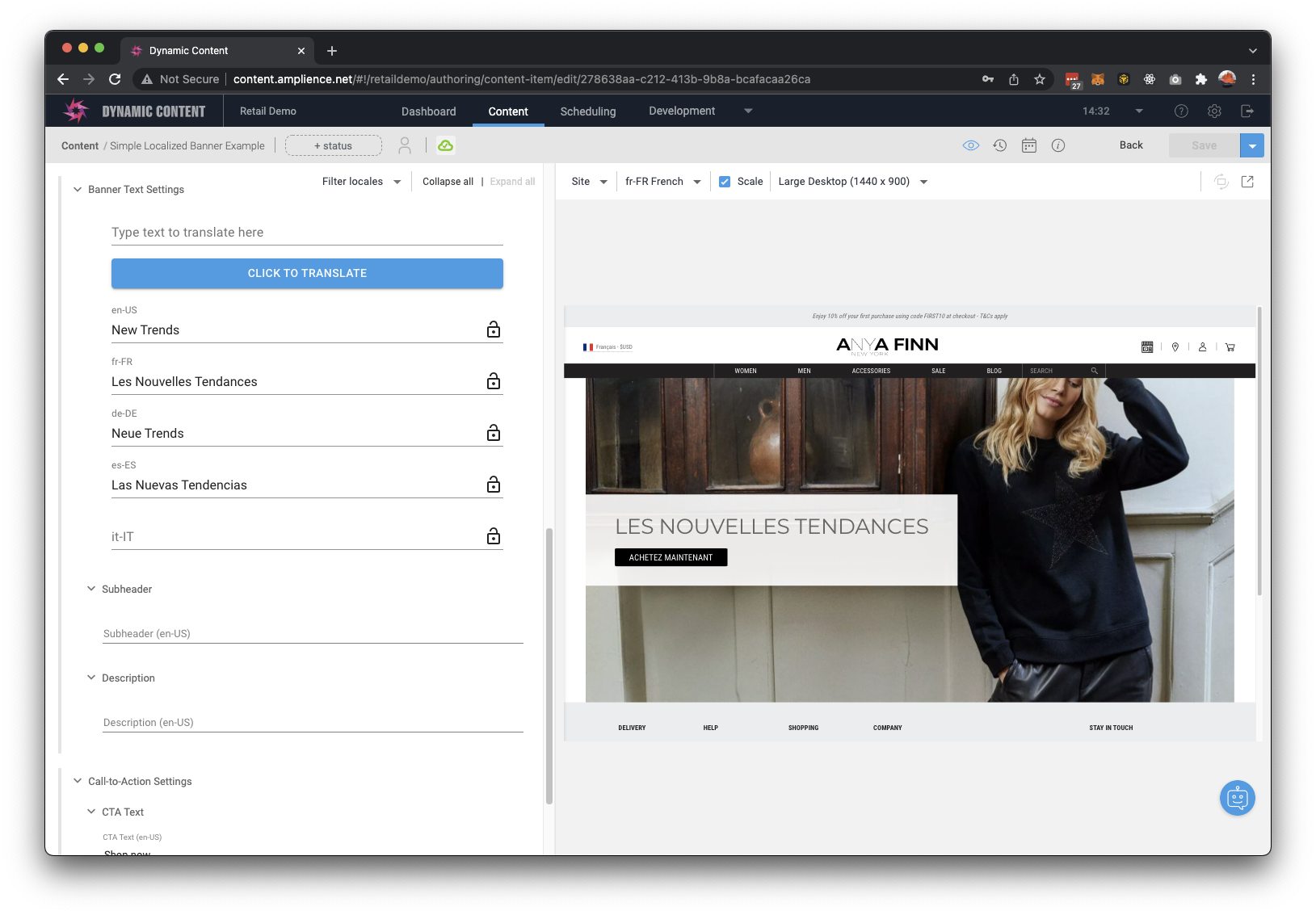Viewport: 1316px width, 915px height.
Task: Switch to the Content tab
Action: coord(508,111)
